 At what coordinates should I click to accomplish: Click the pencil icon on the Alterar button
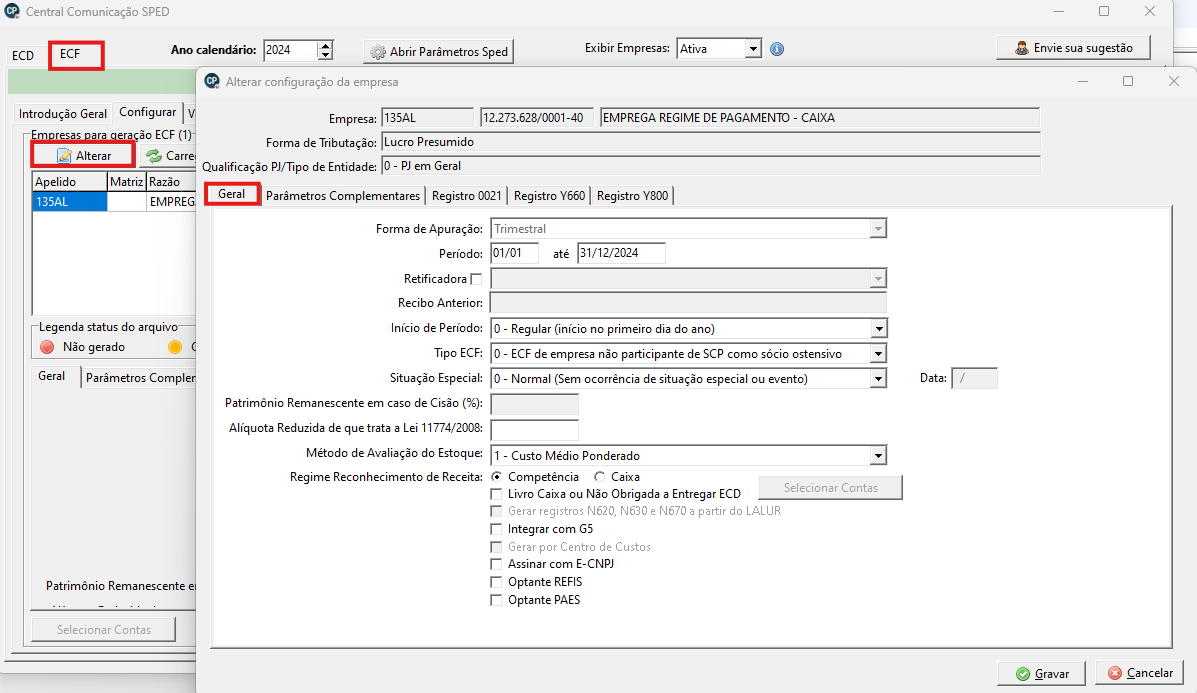click(64, 156)
